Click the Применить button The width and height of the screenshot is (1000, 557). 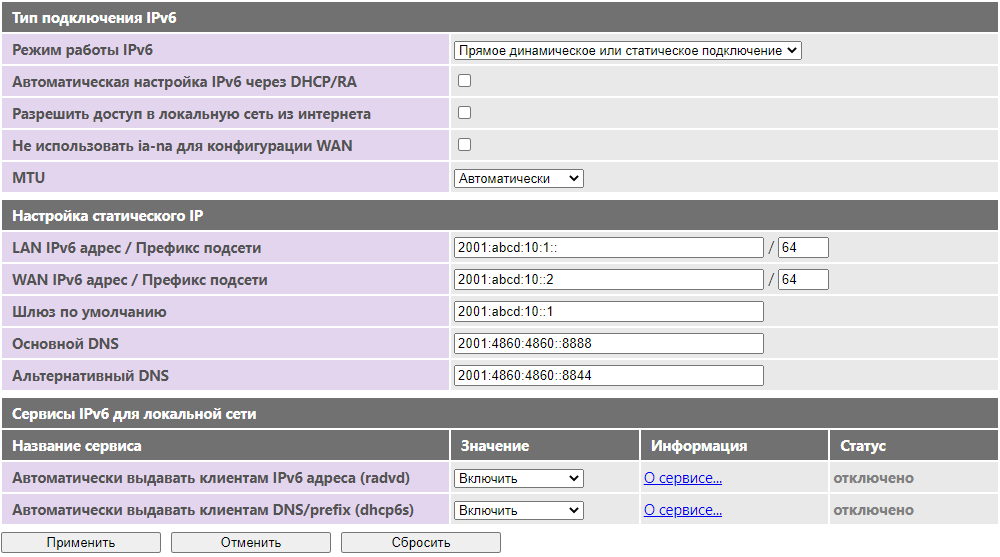pyautogui.click(x=81, y=542)
